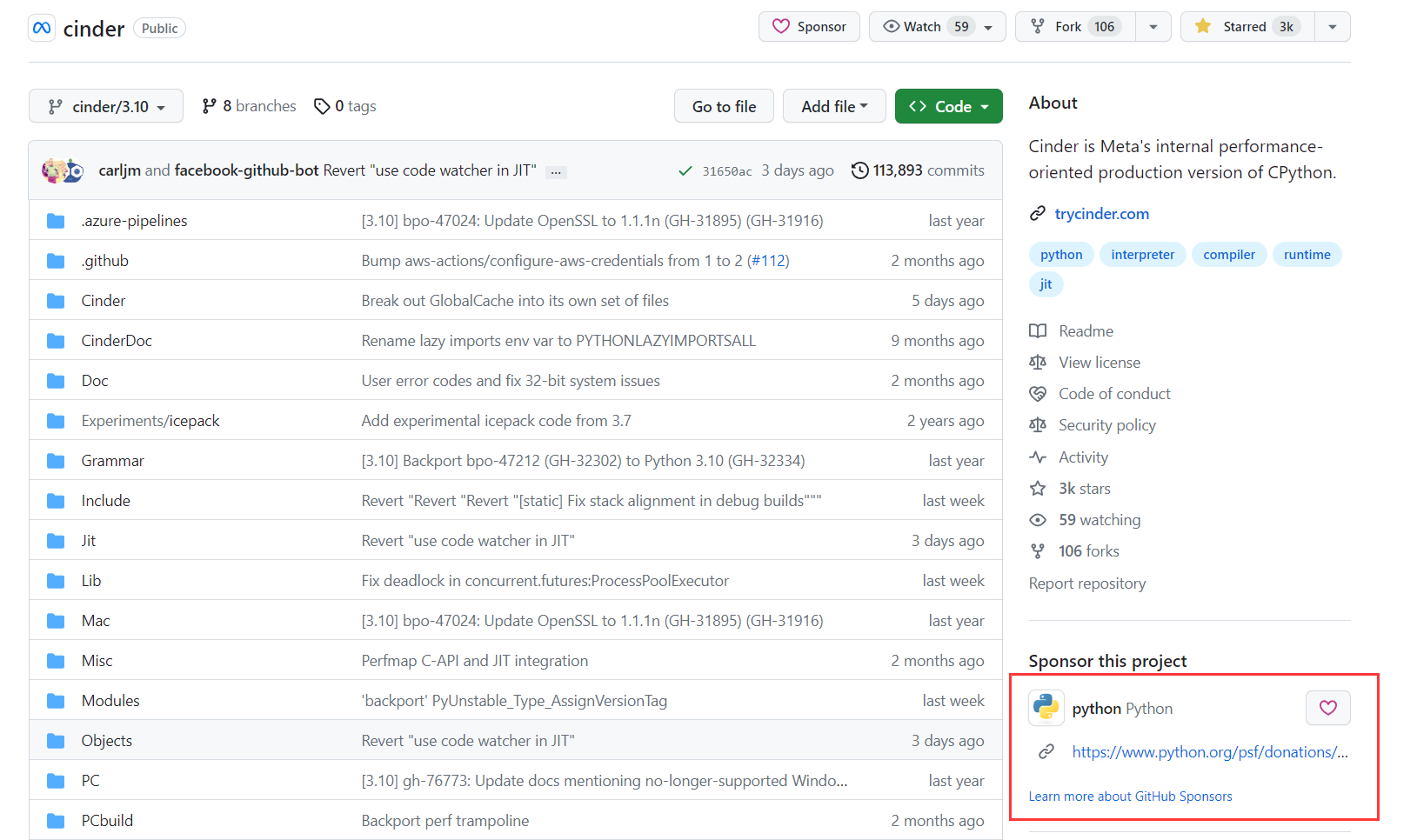Click the green checkmark commit status icon
The height and width of the screenshot is (840, 1417).
pos(685,171)
